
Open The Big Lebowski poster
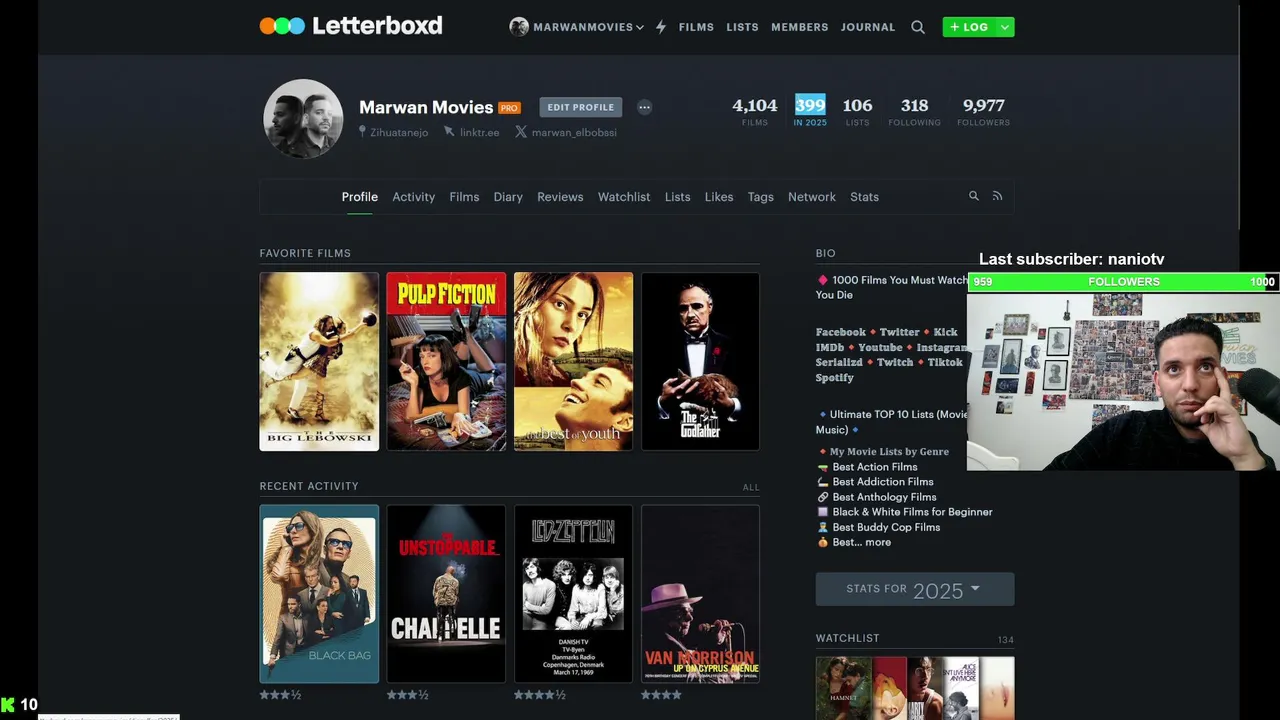pos(319,361)
